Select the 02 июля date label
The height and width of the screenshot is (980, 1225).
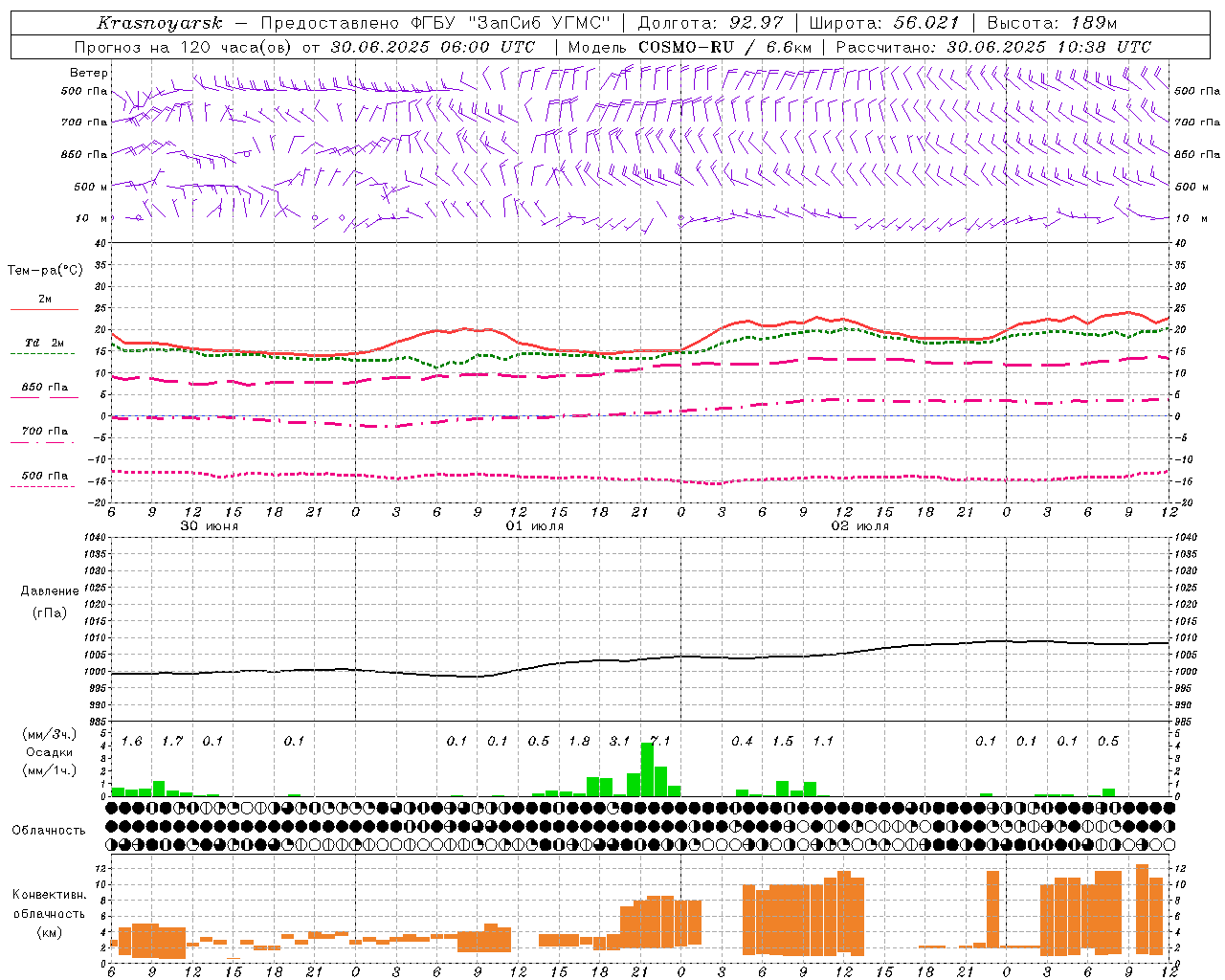pyautogui.click(x=860, y=526)
